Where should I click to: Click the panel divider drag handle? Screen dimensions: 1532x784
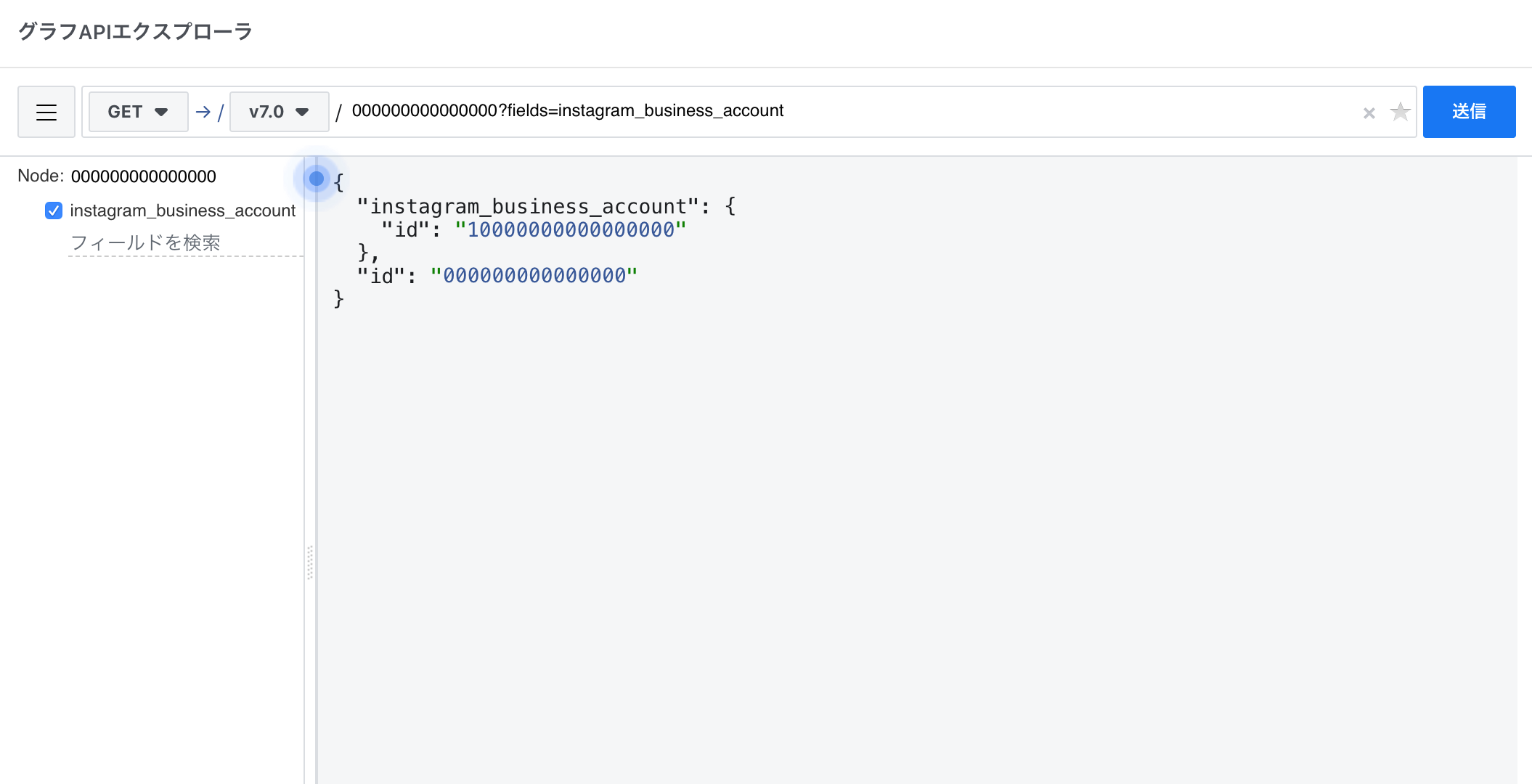point(310,563)
